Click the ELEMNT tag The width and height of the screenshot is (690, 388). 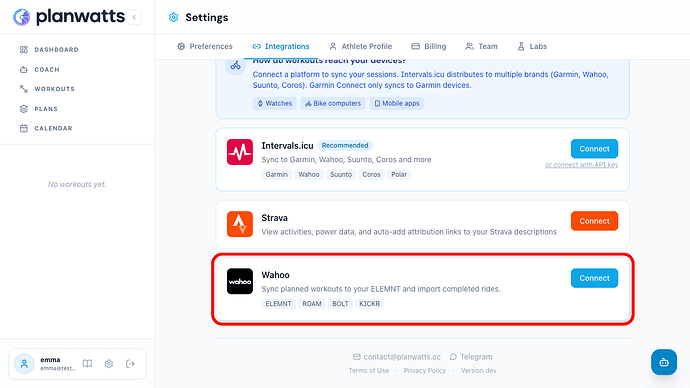(x=279, y=304)
